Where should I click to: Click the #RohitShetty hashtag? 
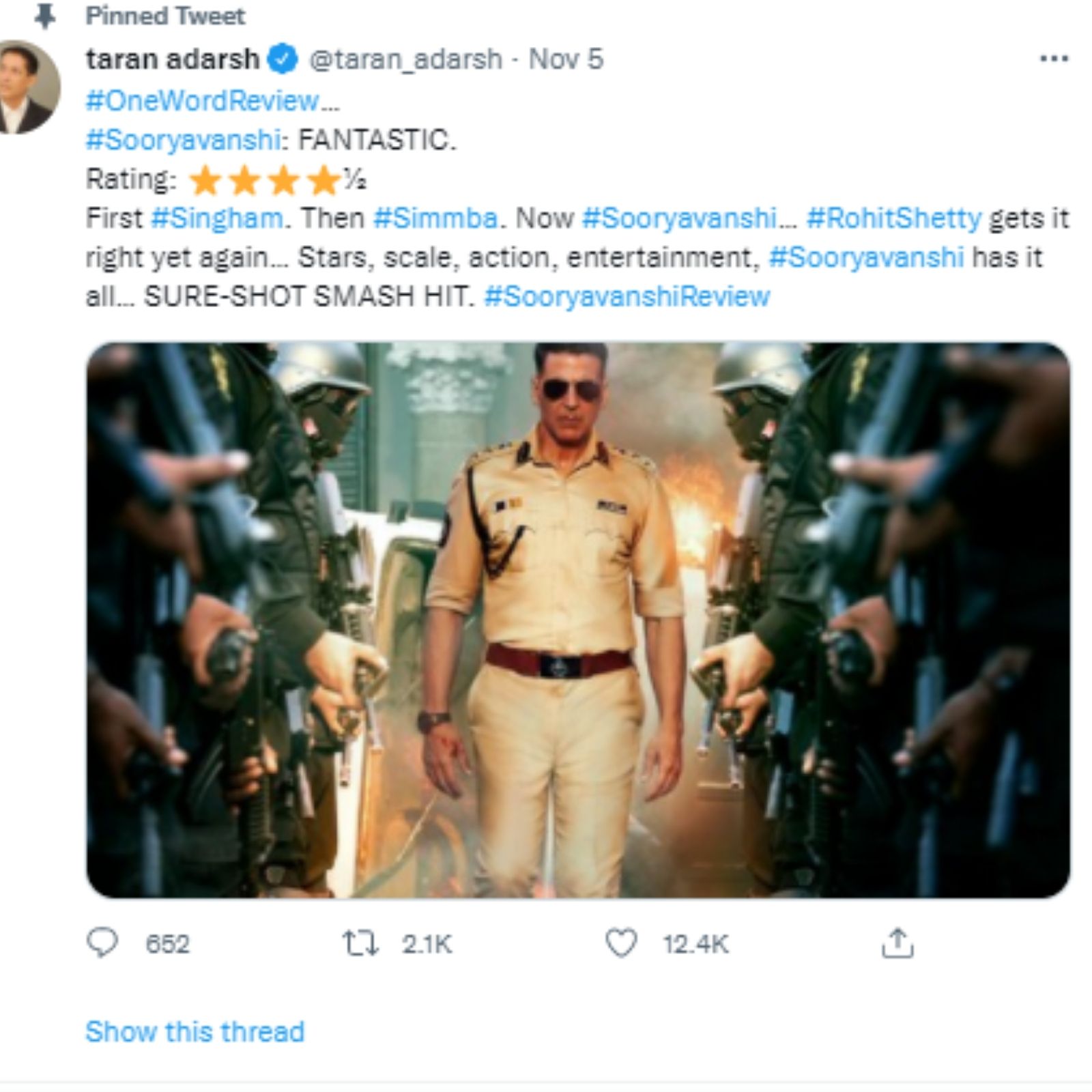coord(893,218)
